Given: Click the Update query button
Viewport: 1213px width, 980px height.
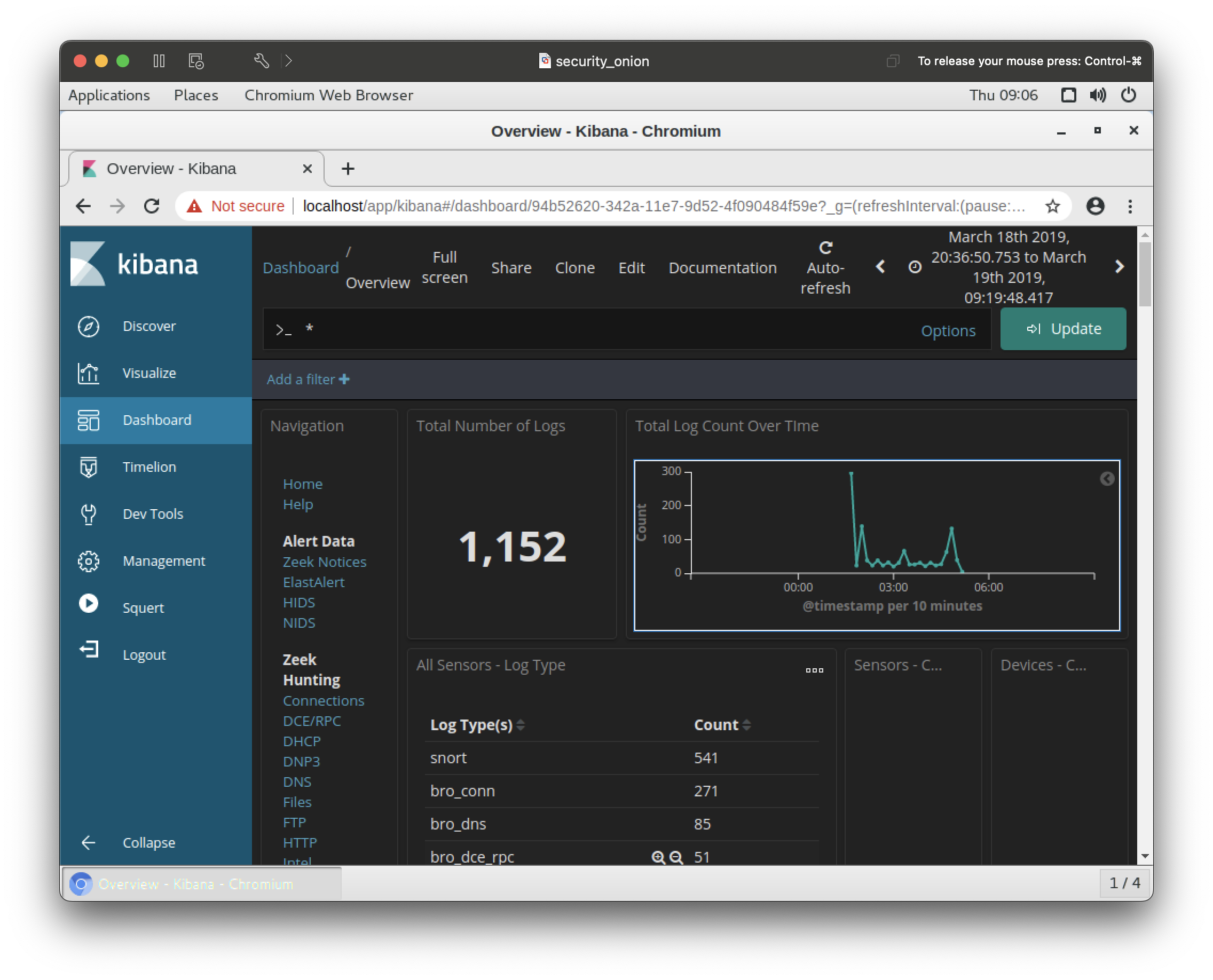Looking at the screenshot, I should (x=1063, y=329).
